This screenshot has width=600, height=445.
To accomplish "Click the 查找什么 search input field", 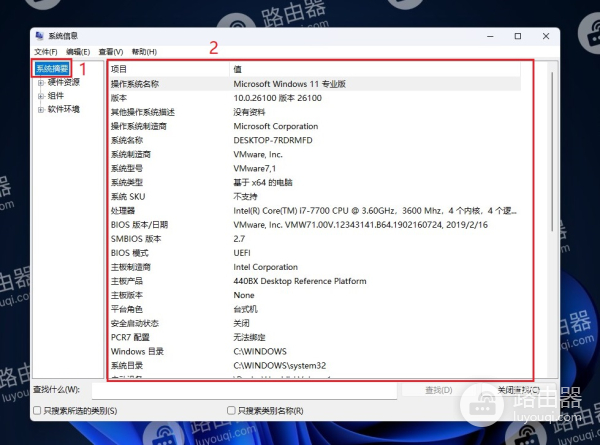I will point(244,390).
